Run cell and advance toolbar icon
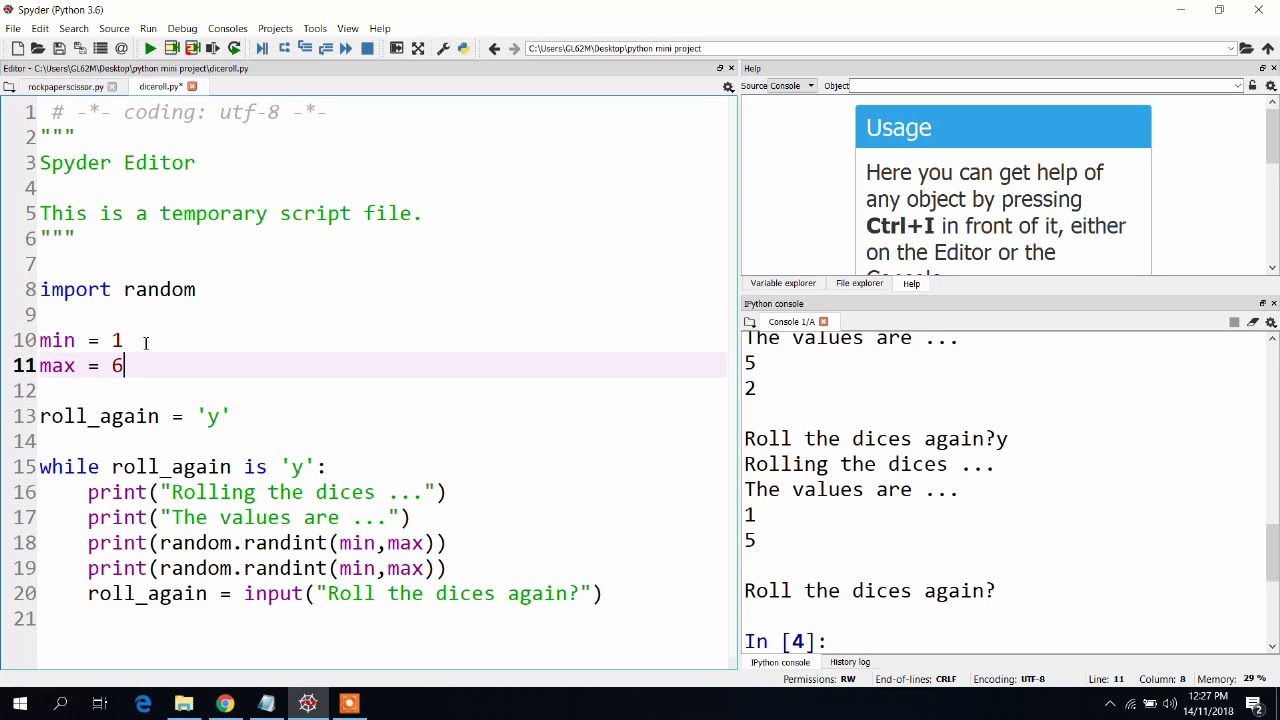The width and height of the screenshot is (1280, 720). [192, 48]
